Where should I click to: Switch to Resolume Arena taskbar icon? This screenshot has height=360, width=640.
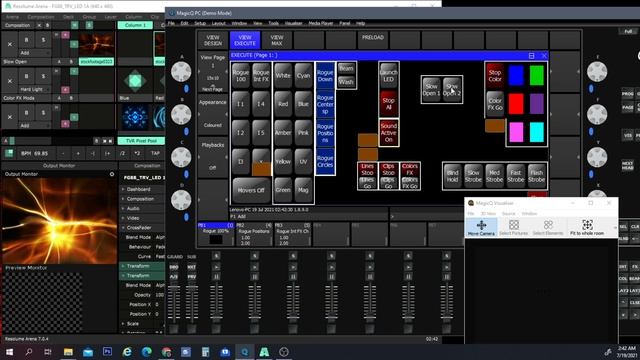[264, 351]
